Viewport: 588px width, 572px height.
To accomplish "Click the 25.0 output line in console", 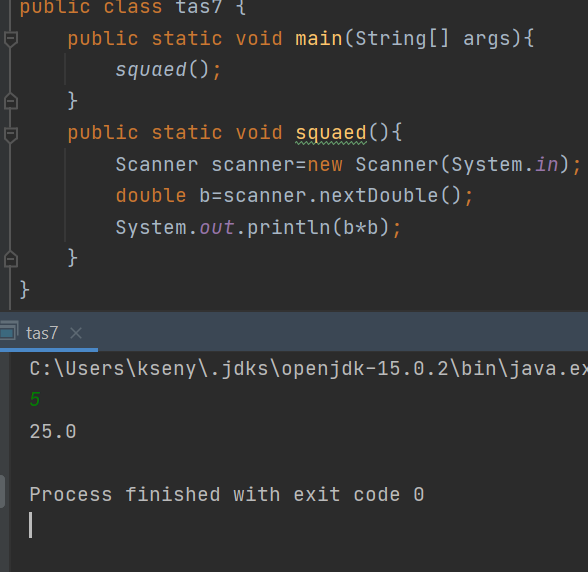I will point(53,431).
